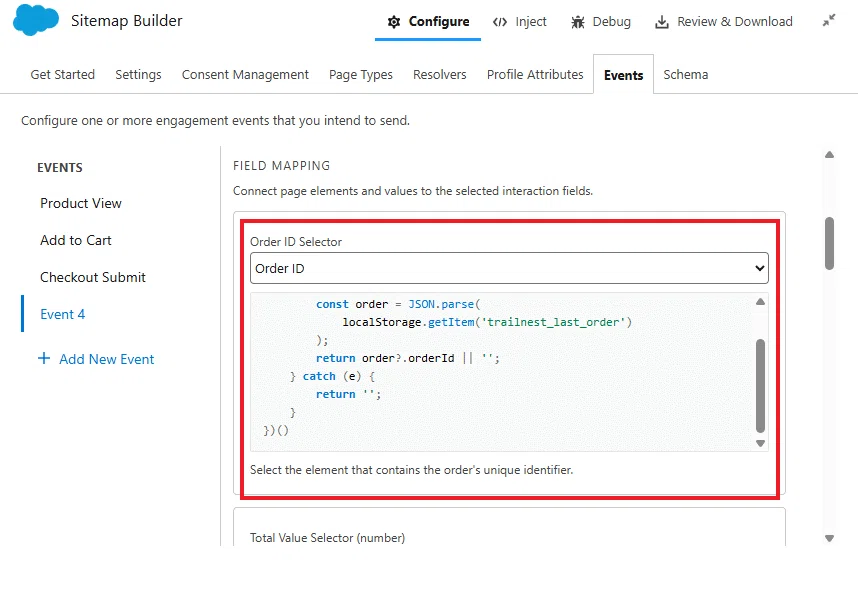Open the Page Types tab
Viewport: 858px width, 594px height.
pyautogui.click(x=361, y=74)
